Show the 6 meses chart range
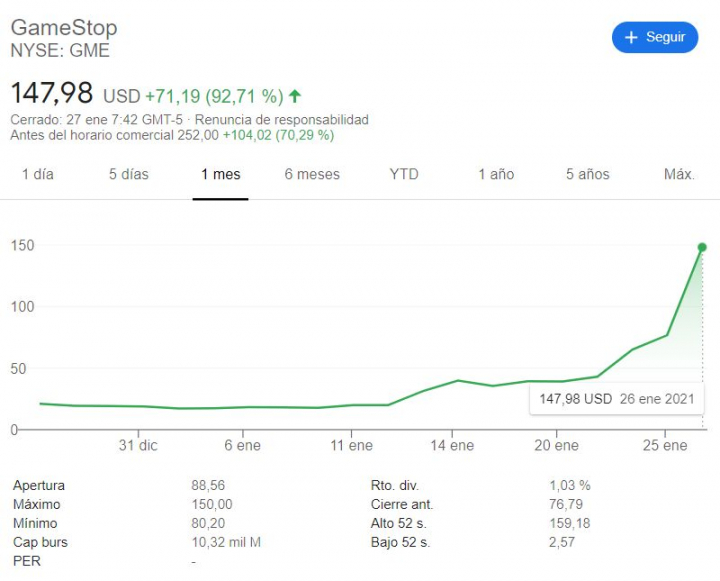The width and height of the screenshot is (720, 581). pos(312,174)
